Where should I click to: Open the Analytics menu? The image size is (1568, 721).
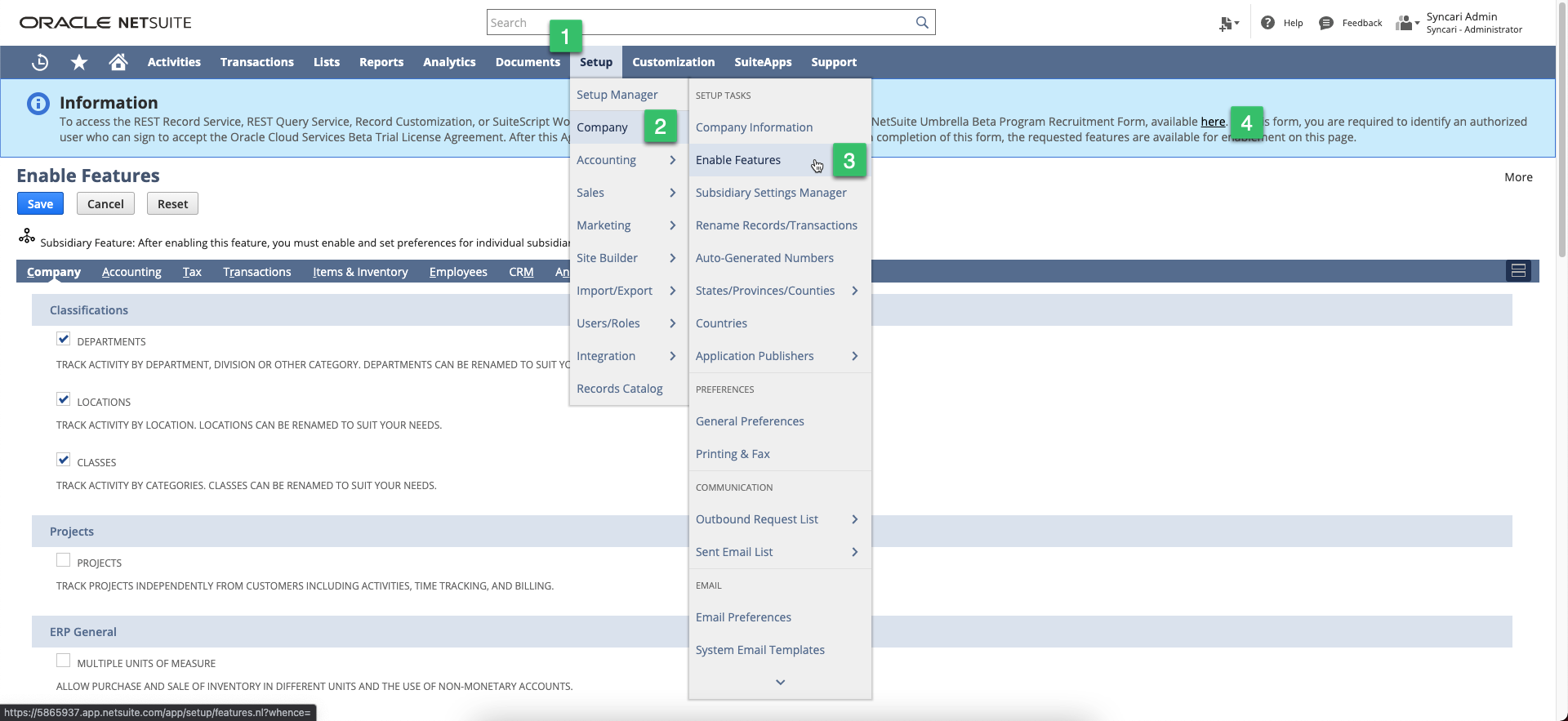[449, 62]
